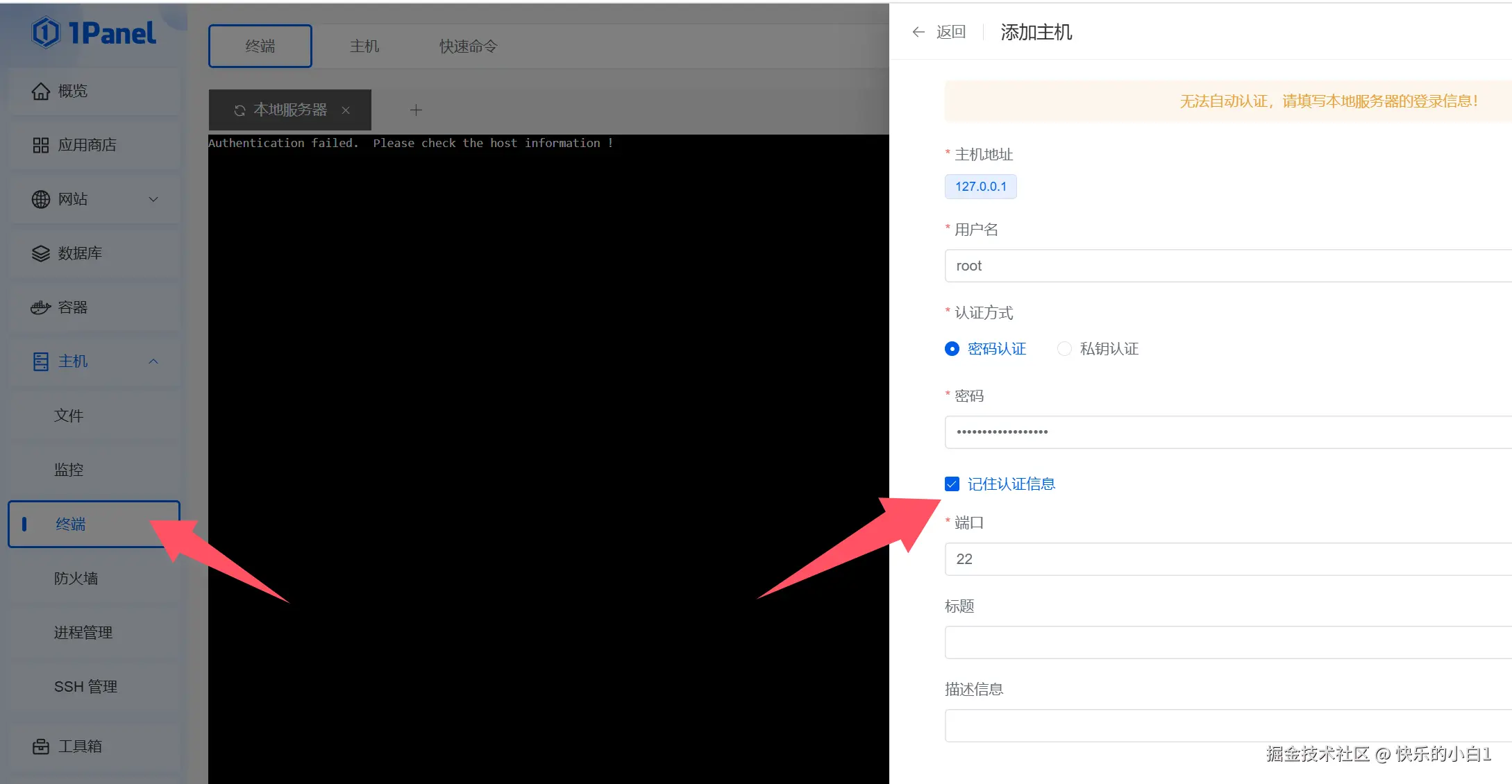1512x784 pixels.
Task: Click the refresh icon on 本地服务器 tab
Action: [x=240, y=110]
